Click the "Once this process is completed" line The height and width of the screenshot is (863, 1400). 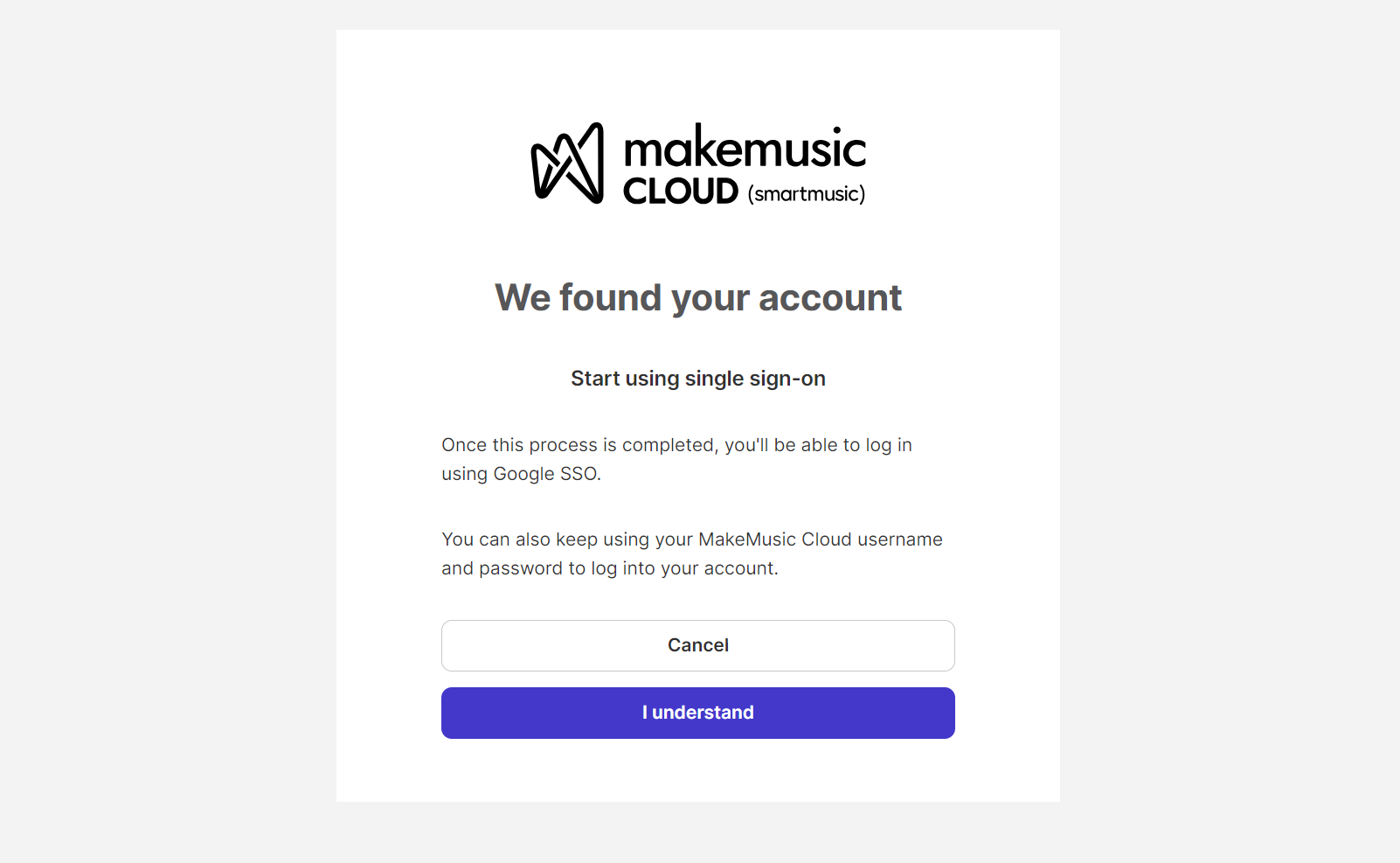point(676,445)
